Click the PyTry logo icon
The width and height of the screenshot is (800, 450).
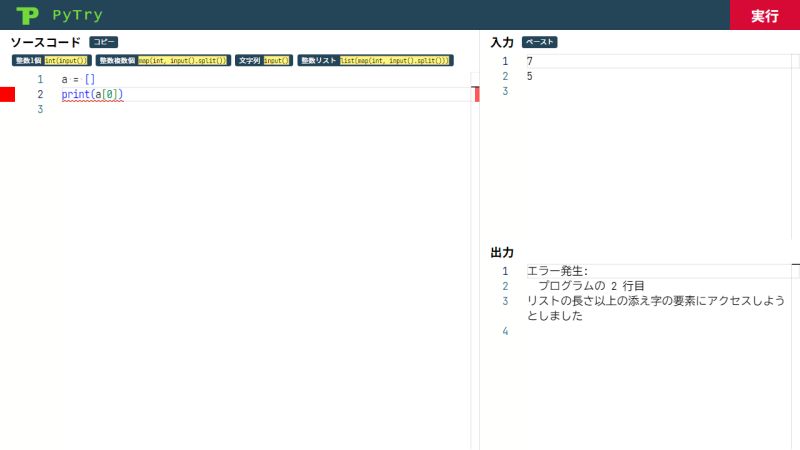click(27, 15)
